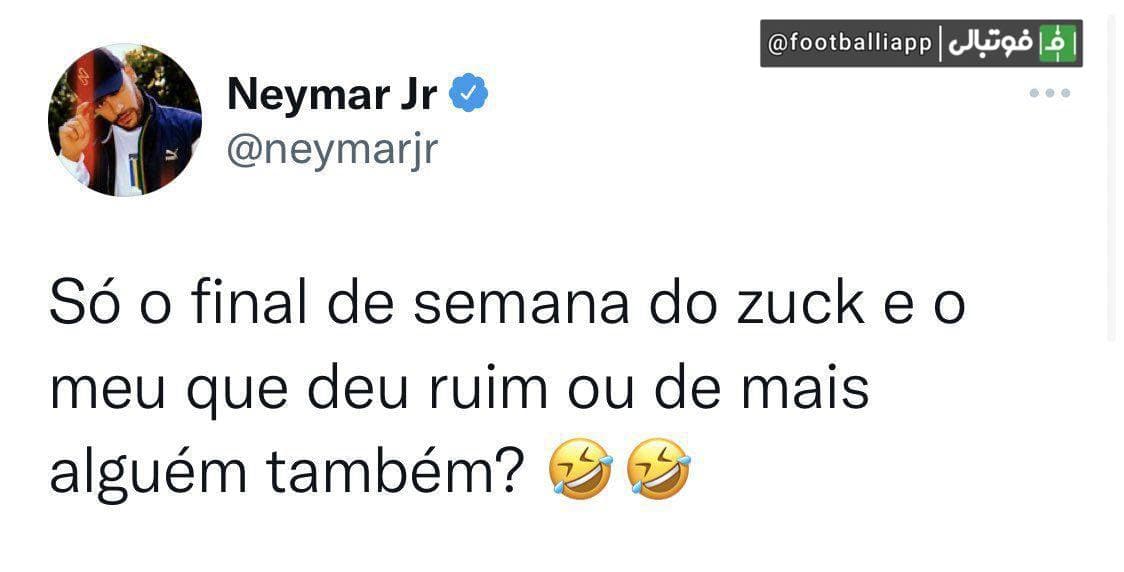Open the @neymarjr handle link
The image size is (1124, 572).
(x=333, y=150)
